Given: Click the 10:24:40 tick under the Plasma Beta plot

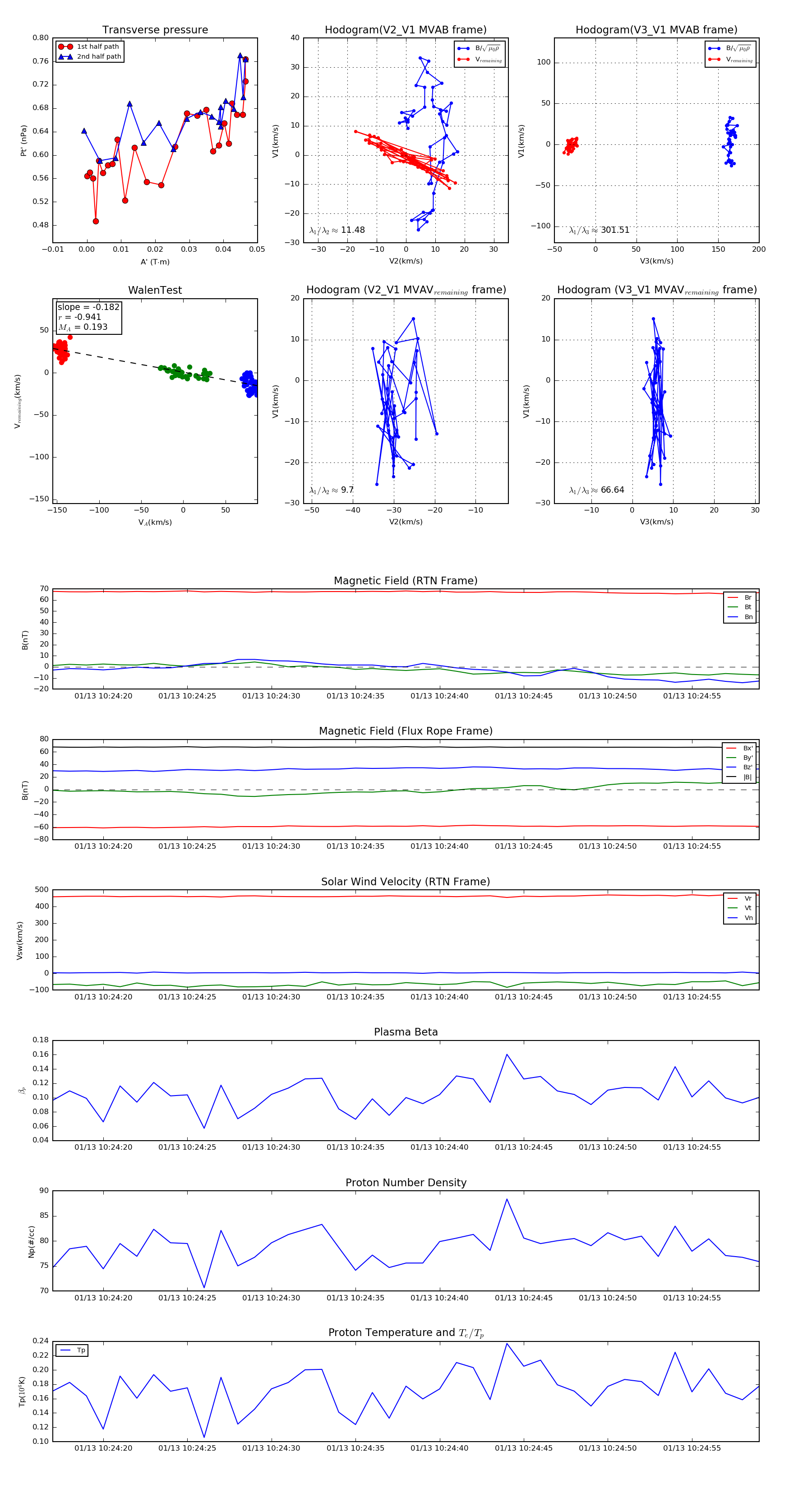Looking at the screenshot, I should (x=439, y=1147).
